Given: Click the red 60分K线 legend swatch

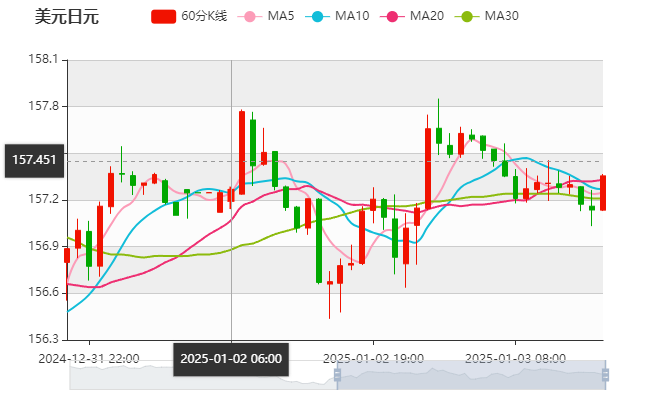Looking at the screenshot, I should (x=164, y=16).
